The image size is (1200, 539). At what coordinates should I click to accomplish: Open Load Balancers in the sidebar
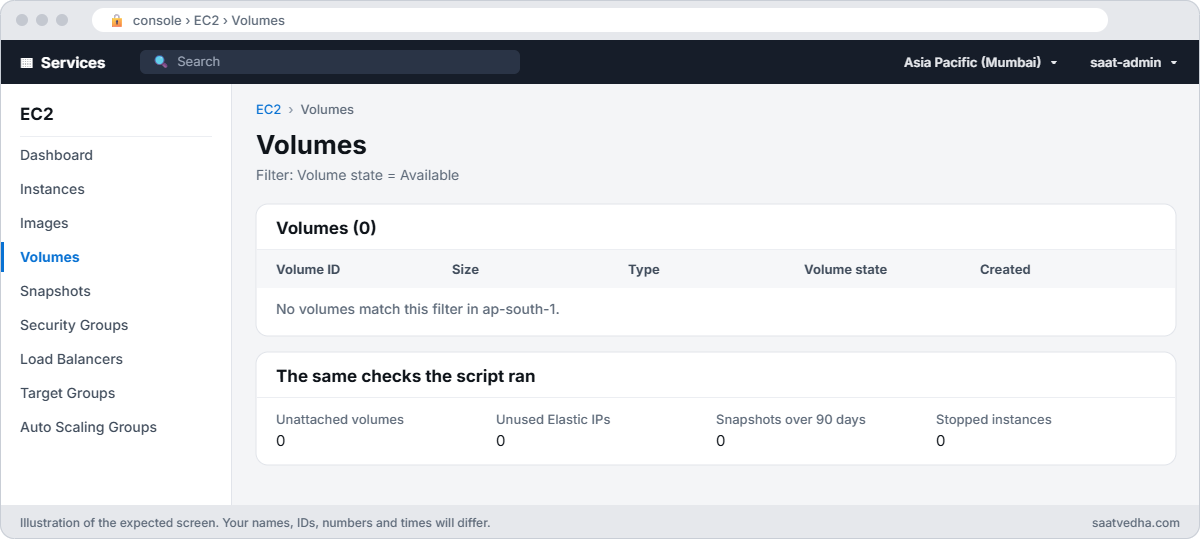point(71,359)
